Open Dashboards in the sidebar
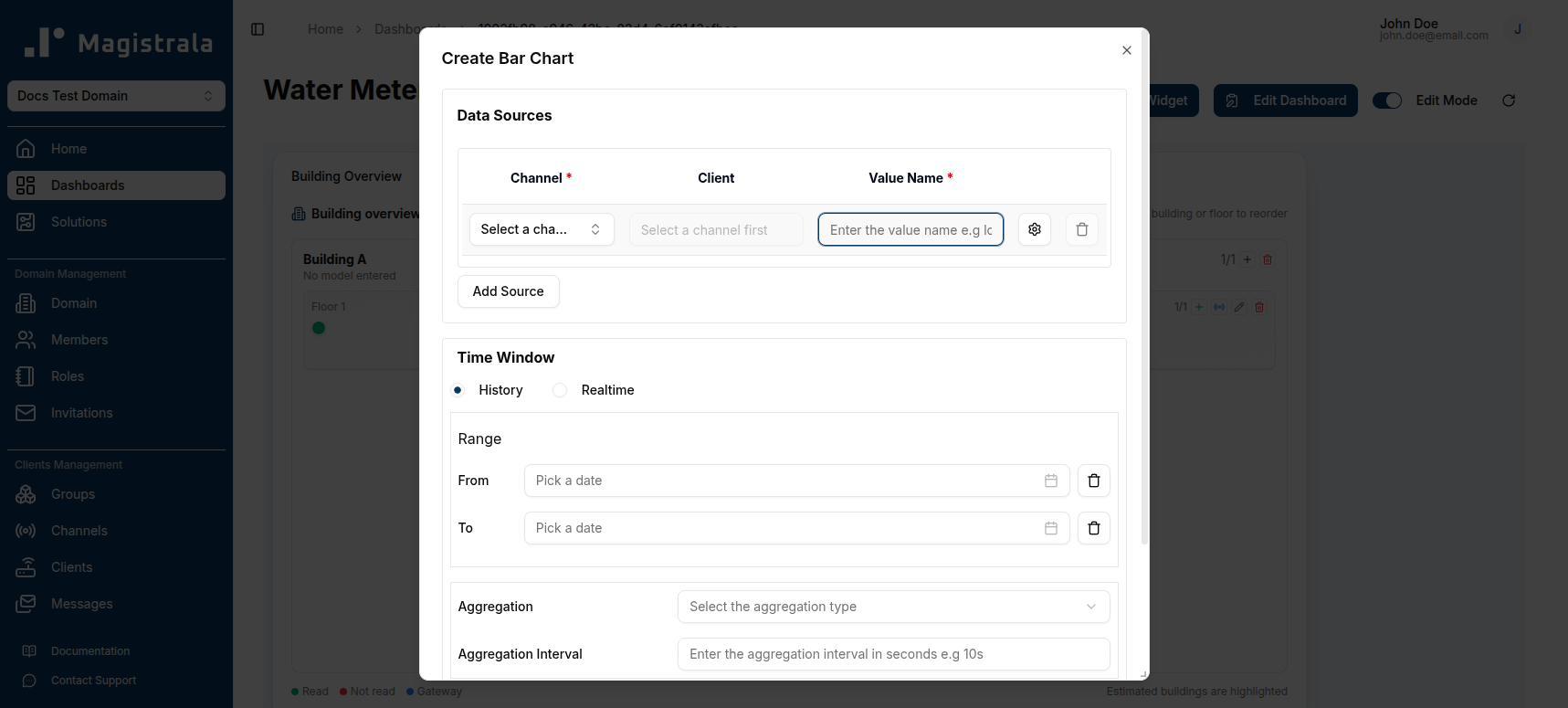The width and height of the screenshot is (1568, 708). point(116,185)
